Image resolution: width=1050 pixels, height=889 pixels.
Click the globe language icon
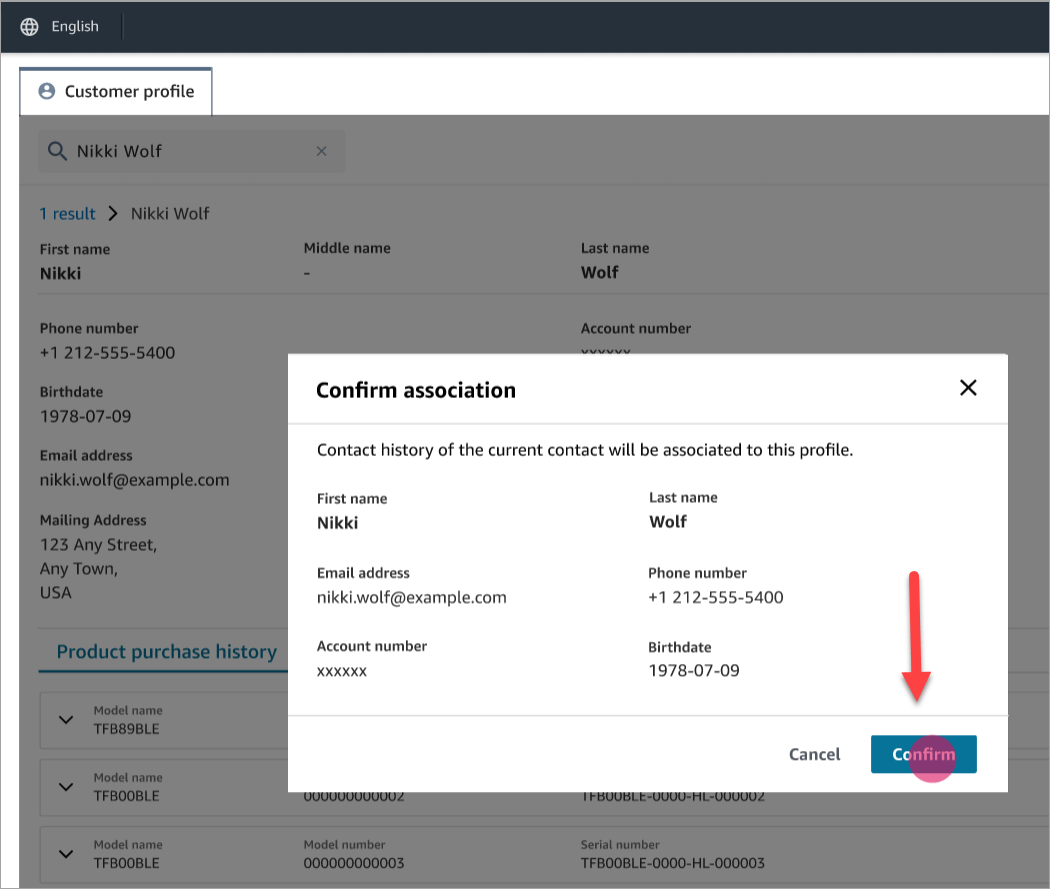point(30,27)
